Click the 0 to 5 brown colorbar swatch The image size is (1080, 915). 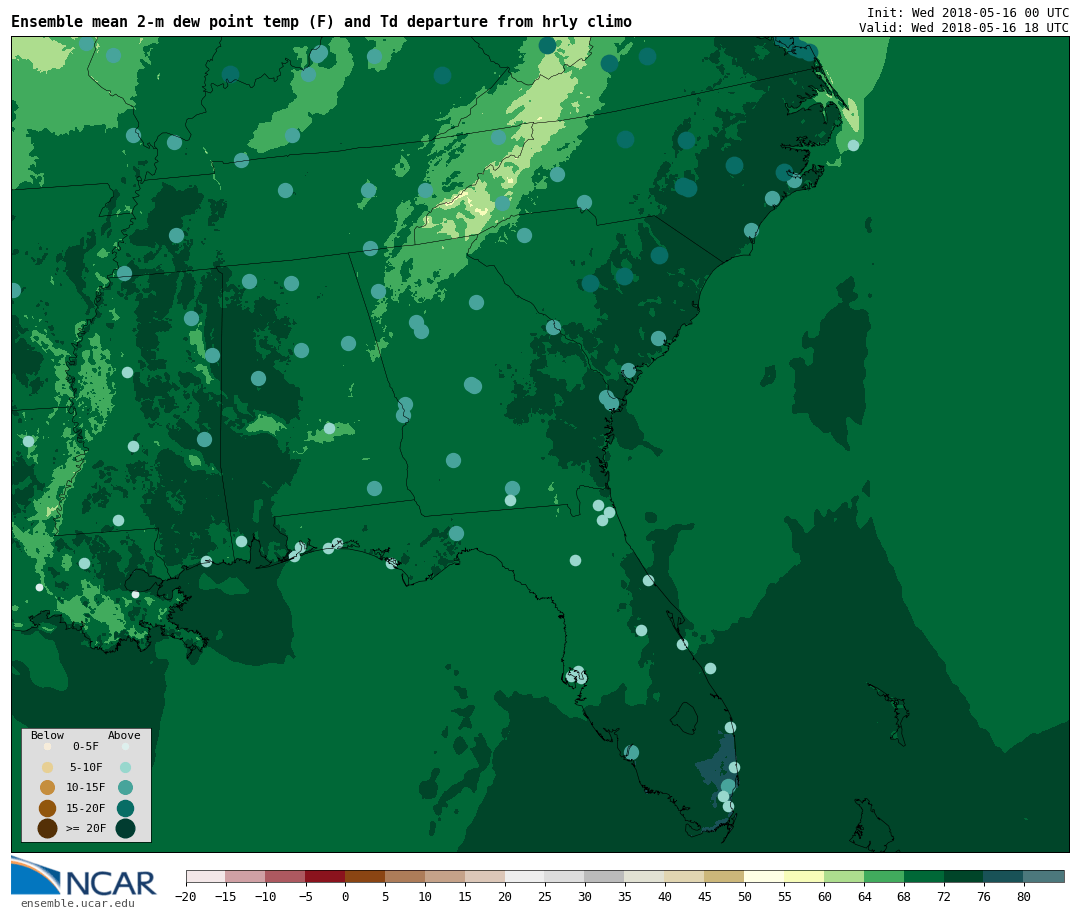pyautogui.click(x=365, y=876)
